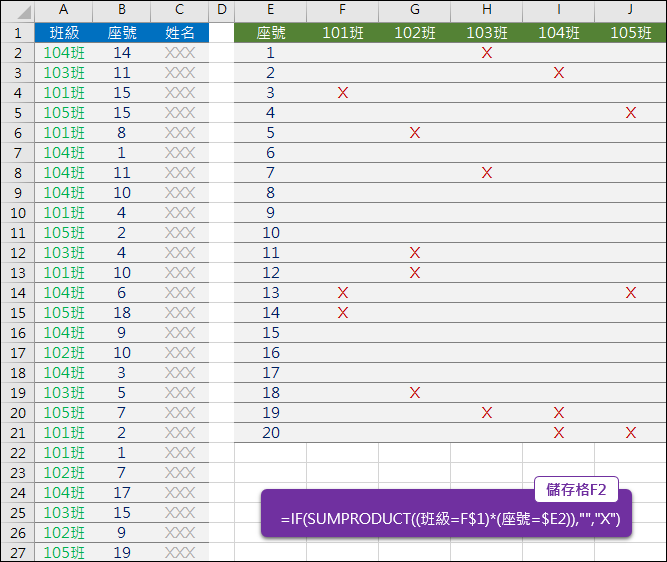Select cell B2 with value 14

point(122,53)
